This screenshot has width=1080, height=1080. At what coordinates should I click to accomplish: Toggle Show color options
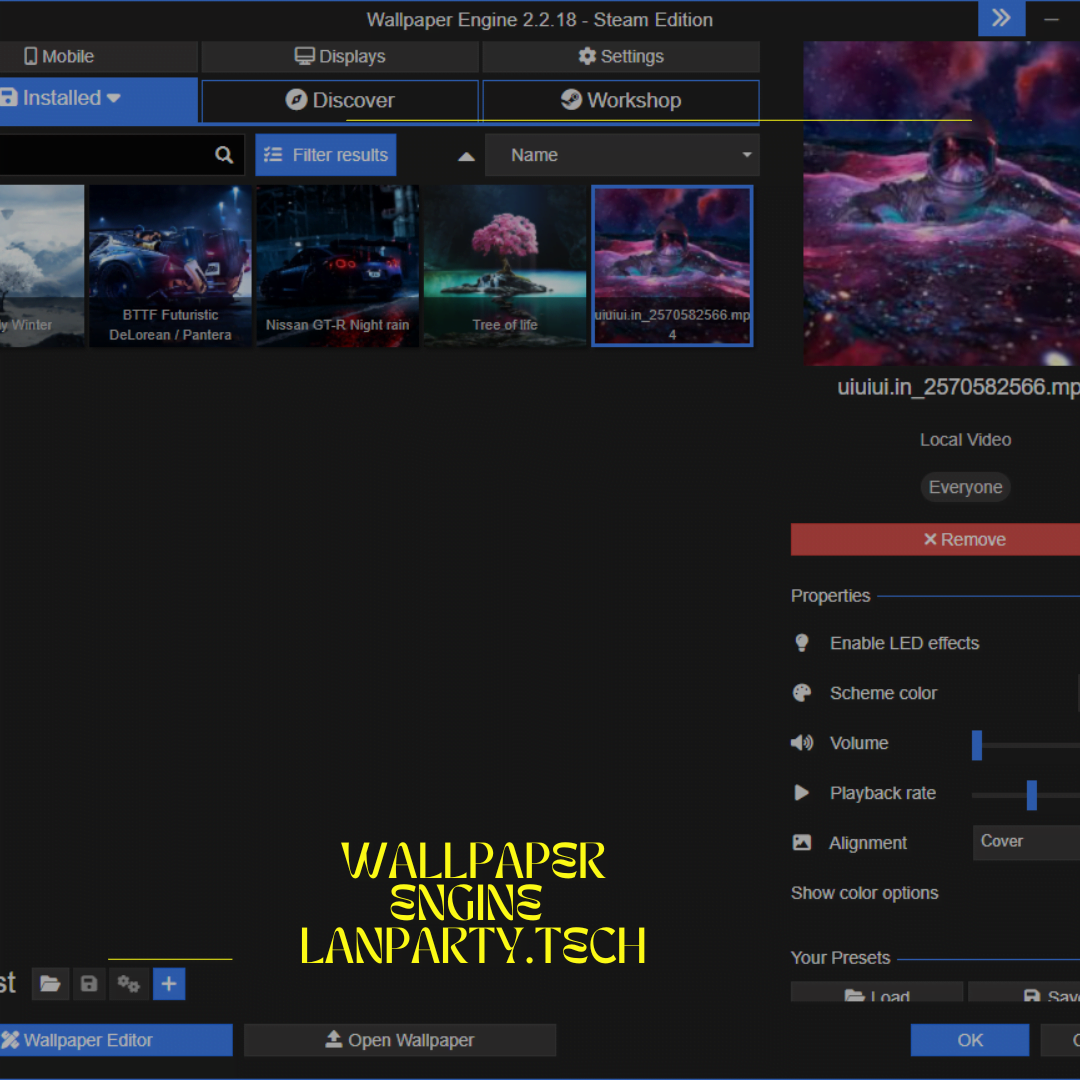pyautogui.click(x=864, y=893)
